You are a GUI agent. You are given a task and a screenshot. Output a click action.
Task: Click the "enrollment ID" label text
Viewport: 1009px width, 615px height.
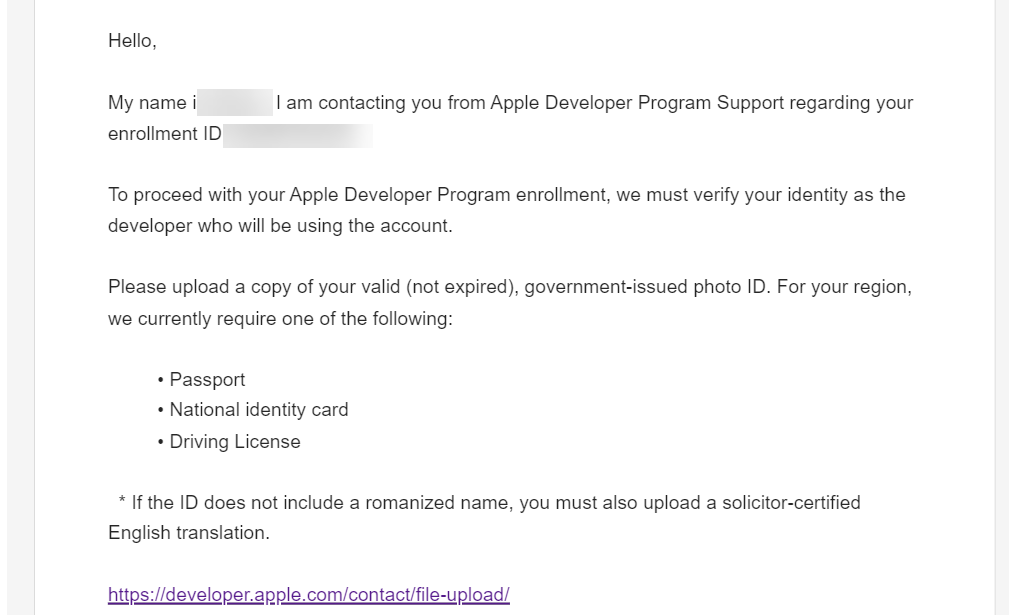click(x=165, y=134)
